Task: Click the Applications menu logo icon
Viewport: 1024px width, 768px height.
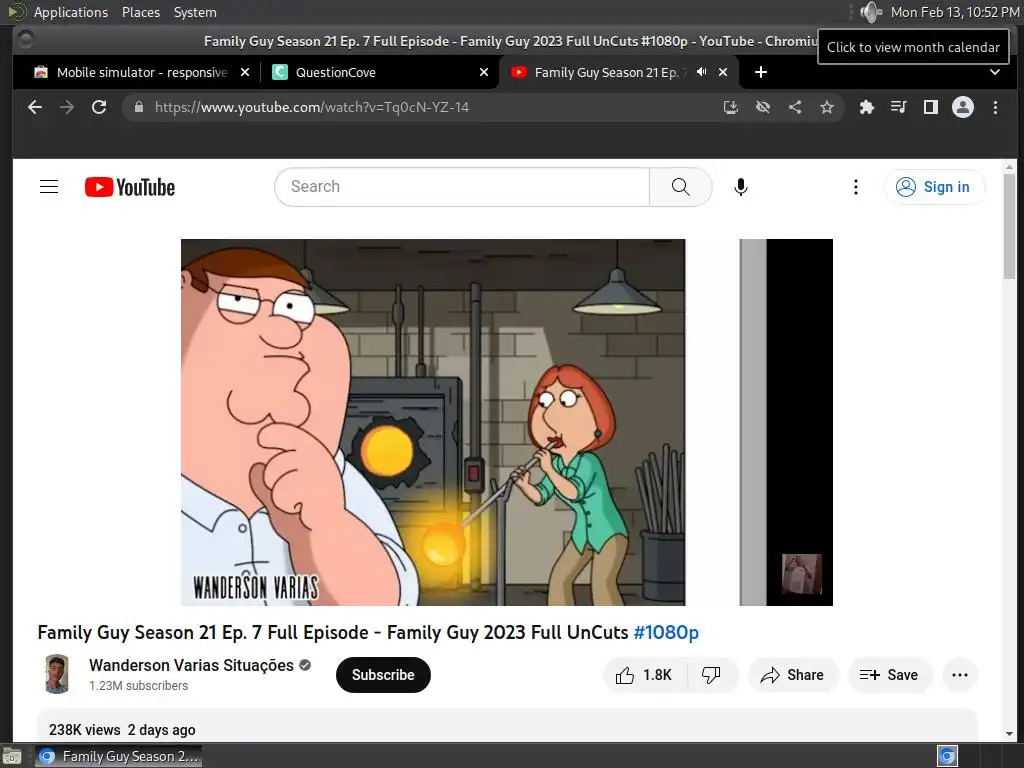Action: click(x=17, y=12)
